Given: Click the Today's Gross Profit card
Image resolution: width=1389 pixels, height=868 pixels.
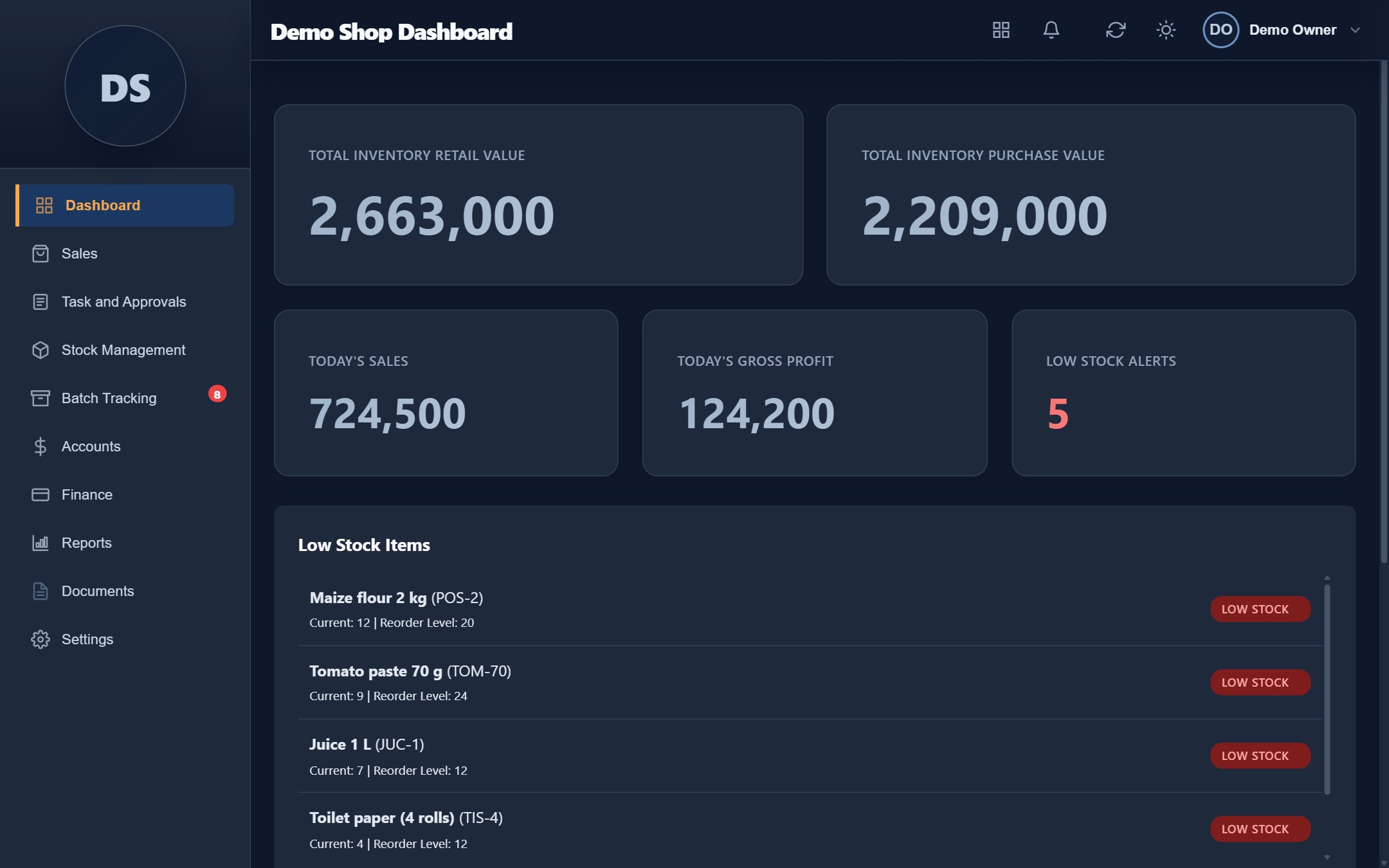Looking at the screenshot, I should coord(815,393).
